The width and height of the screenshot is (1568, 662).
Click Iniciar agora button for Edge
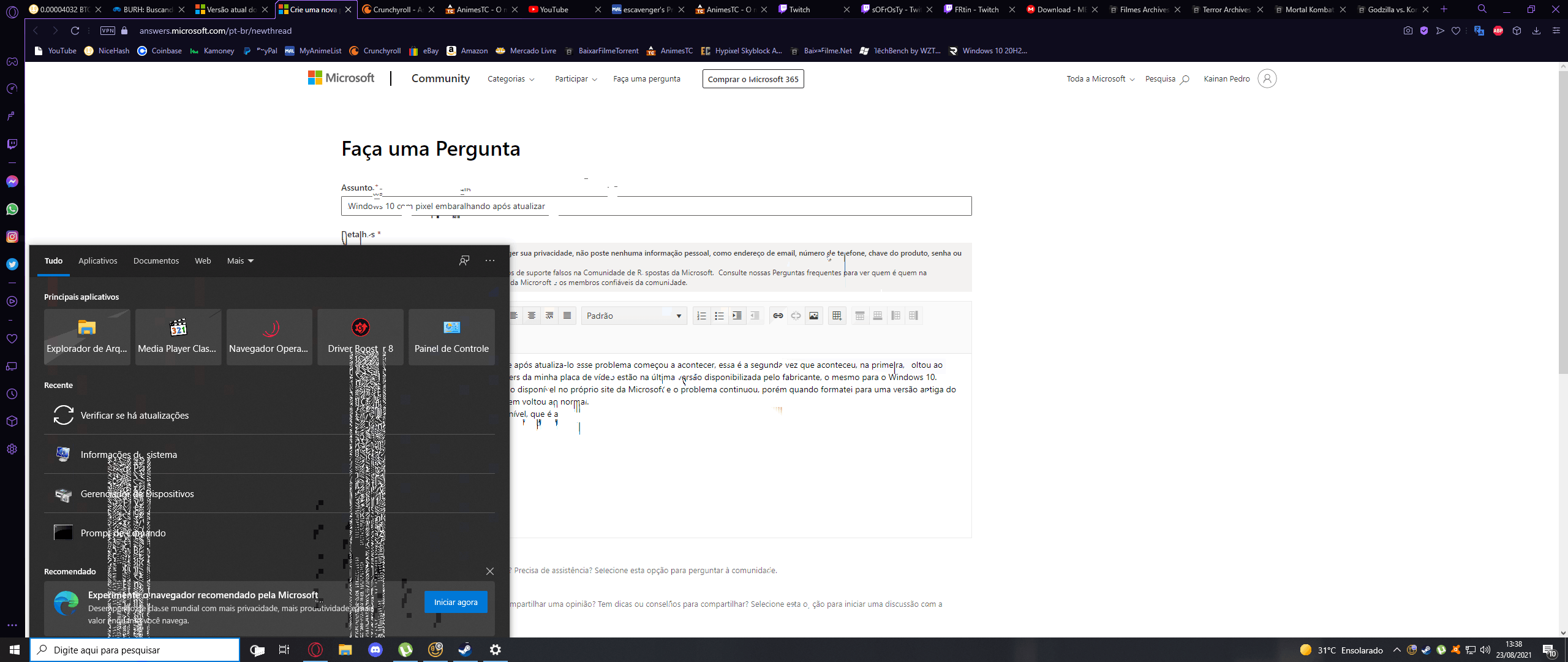coord(456,602)
